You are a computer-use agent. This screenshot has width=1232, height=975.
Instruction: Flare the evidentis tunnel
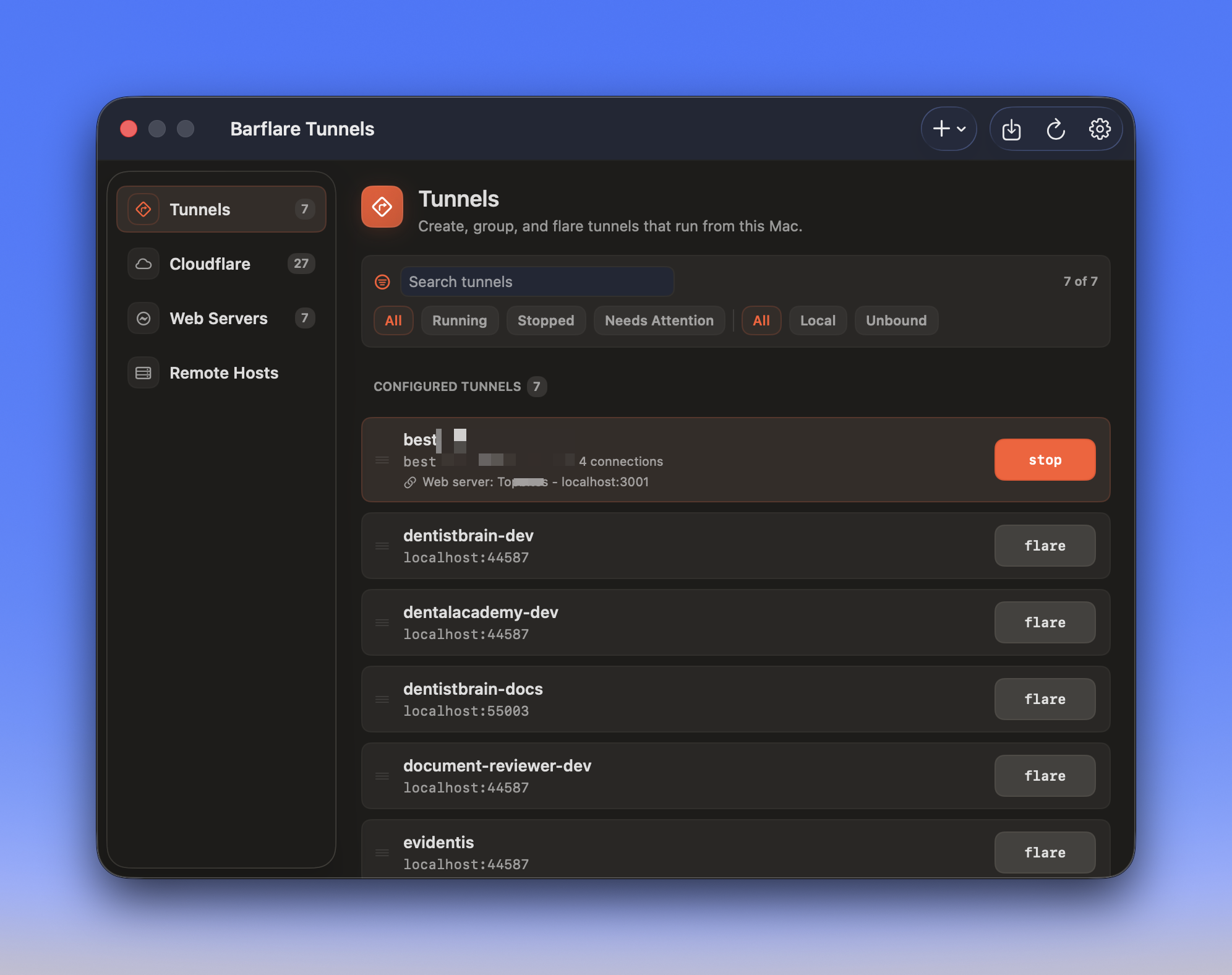pos(1045,853)
